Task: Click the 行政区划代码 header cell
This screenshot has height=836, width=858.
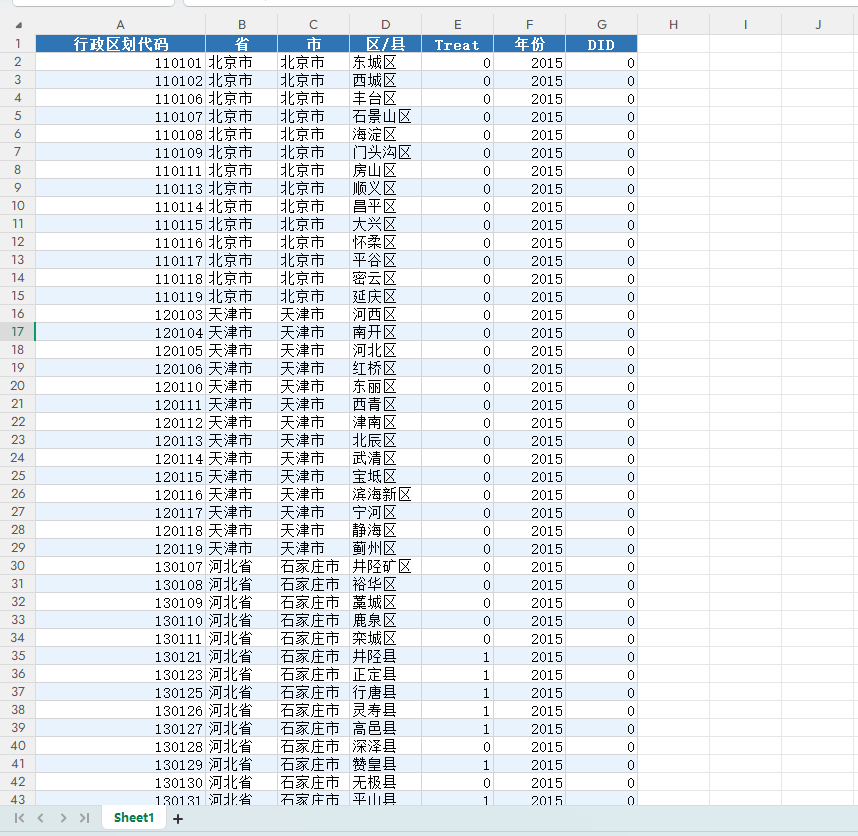Action: click(x=120, y=44)
